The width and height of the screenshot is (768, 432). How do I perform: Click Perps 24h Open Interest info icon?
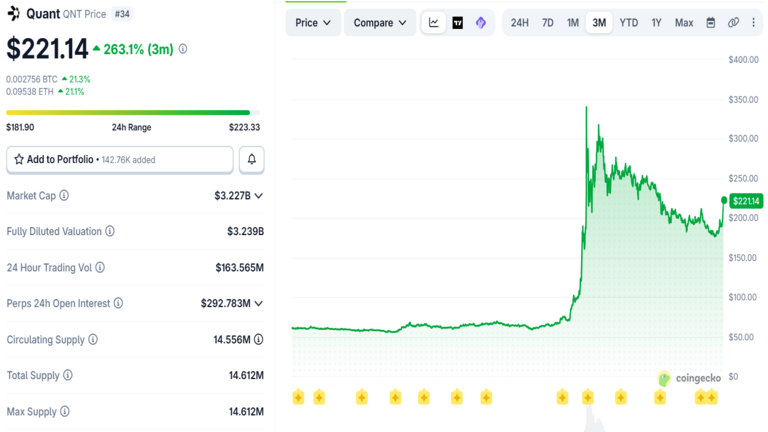(118, 303)
